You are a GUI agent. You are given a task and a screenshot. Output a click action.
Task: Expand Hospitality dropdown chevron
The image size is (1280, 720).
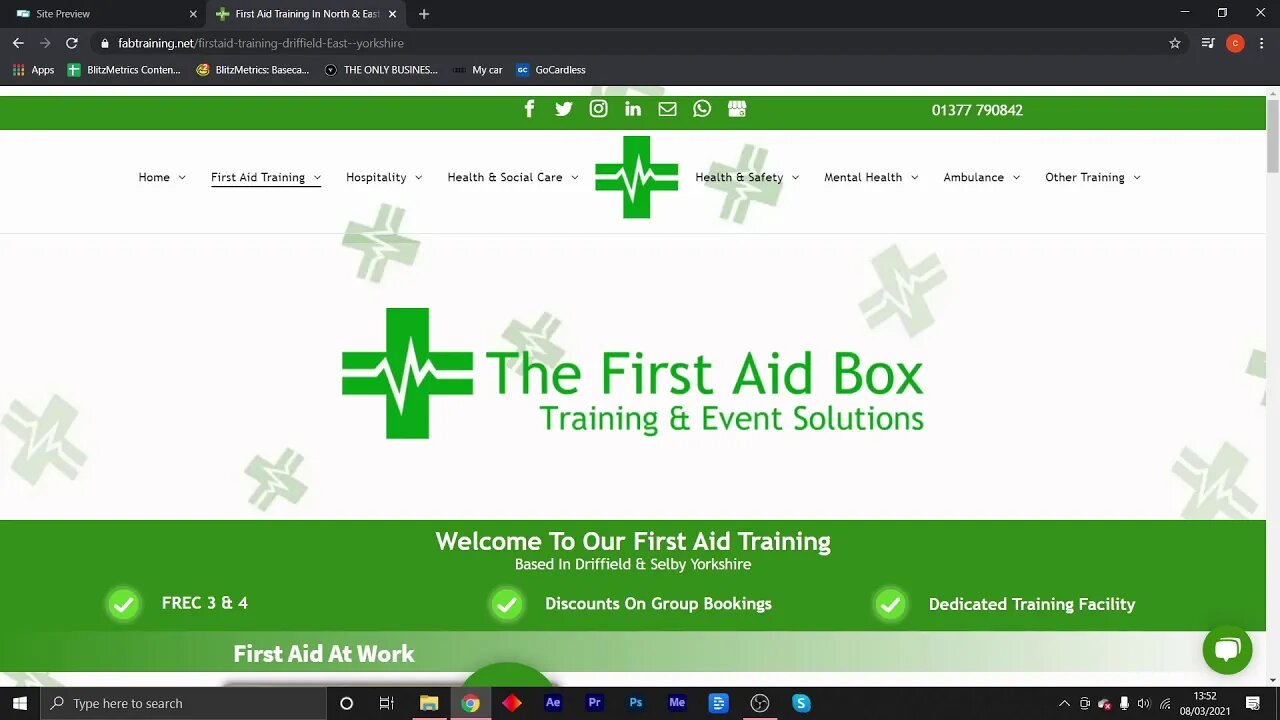click(x=418, y=178)
